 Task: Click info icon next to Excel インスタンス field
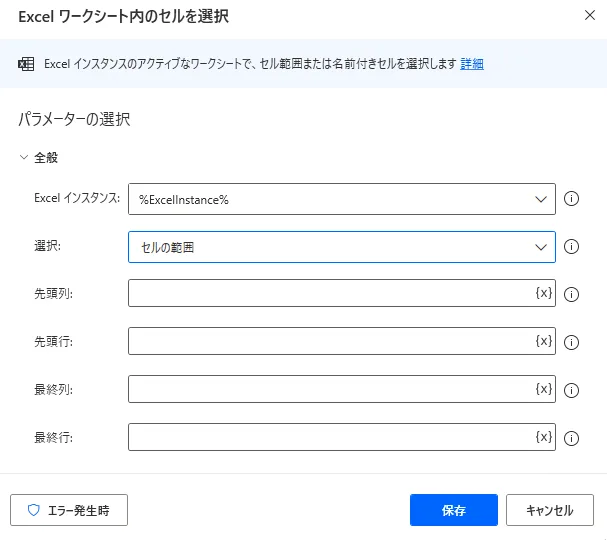(573, 199)
